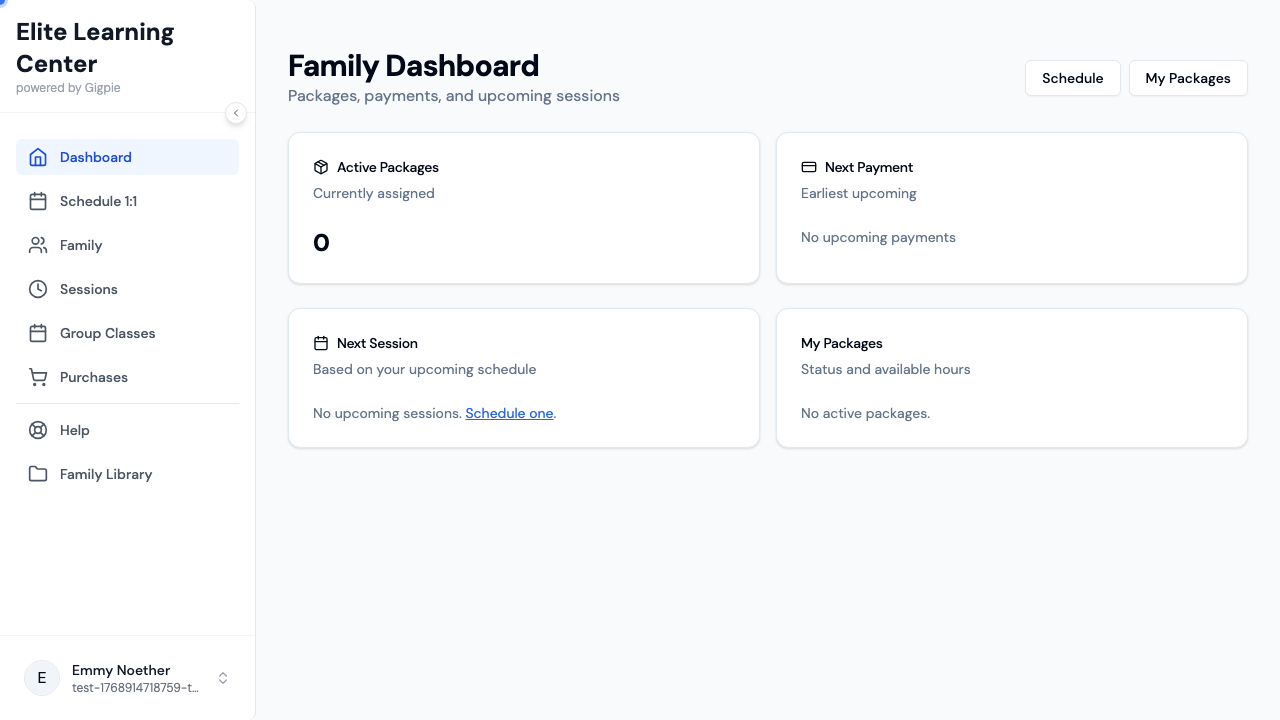The width and height of the screenshot is (1280, 720).
Task: Click the Schedule 1:1 calendar icon
Action: point(38,201)
